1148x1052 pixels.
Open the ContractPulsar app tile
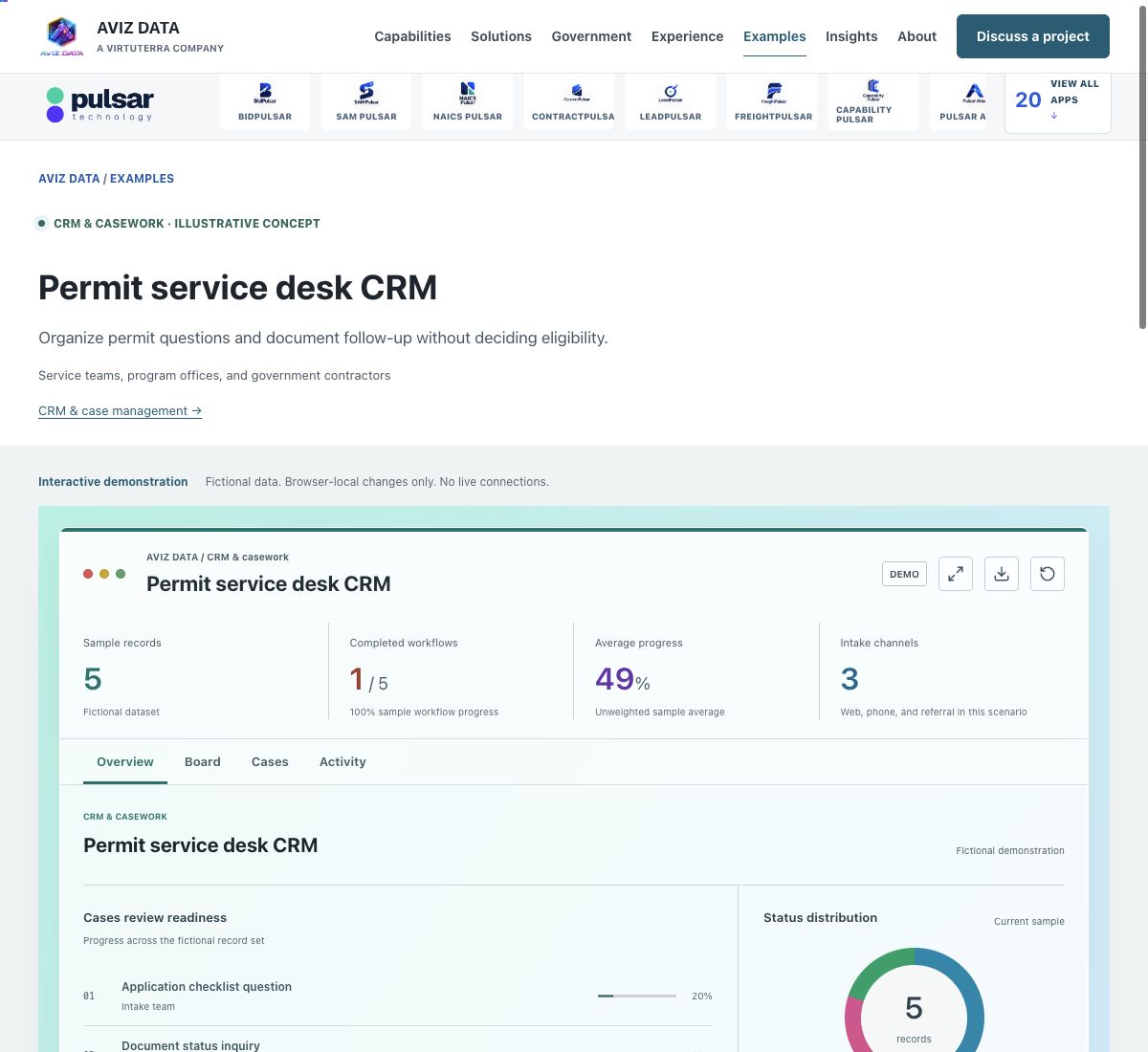point(569,102)
